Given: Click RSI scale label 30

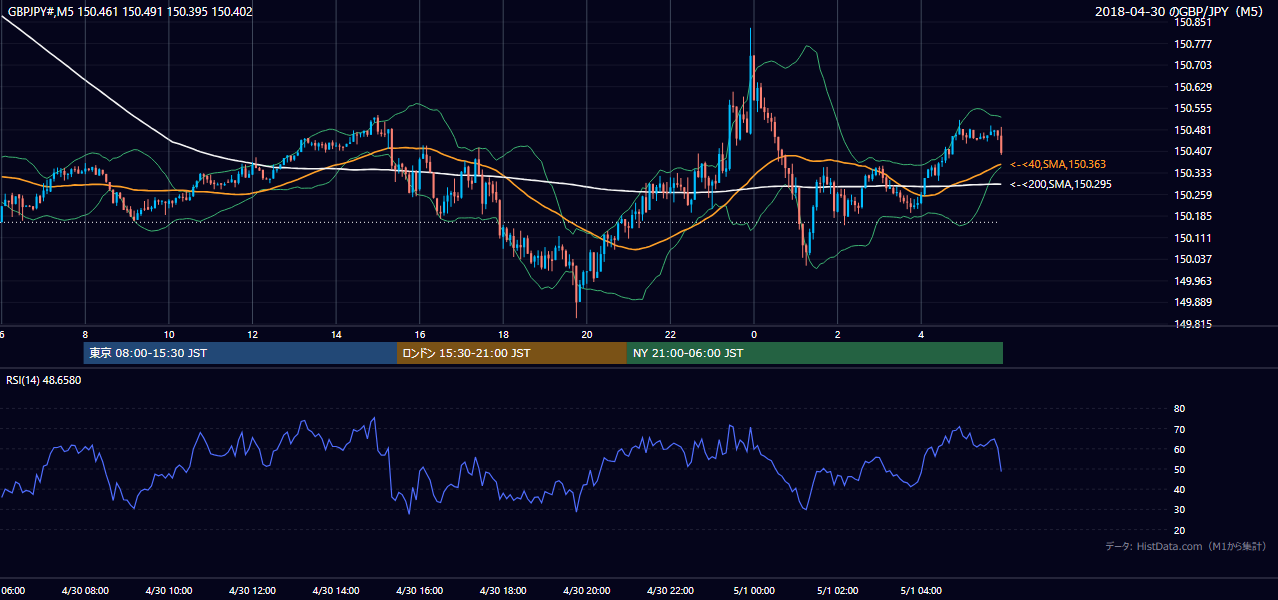Looking at the screenshot, I should coord(1179,510).
